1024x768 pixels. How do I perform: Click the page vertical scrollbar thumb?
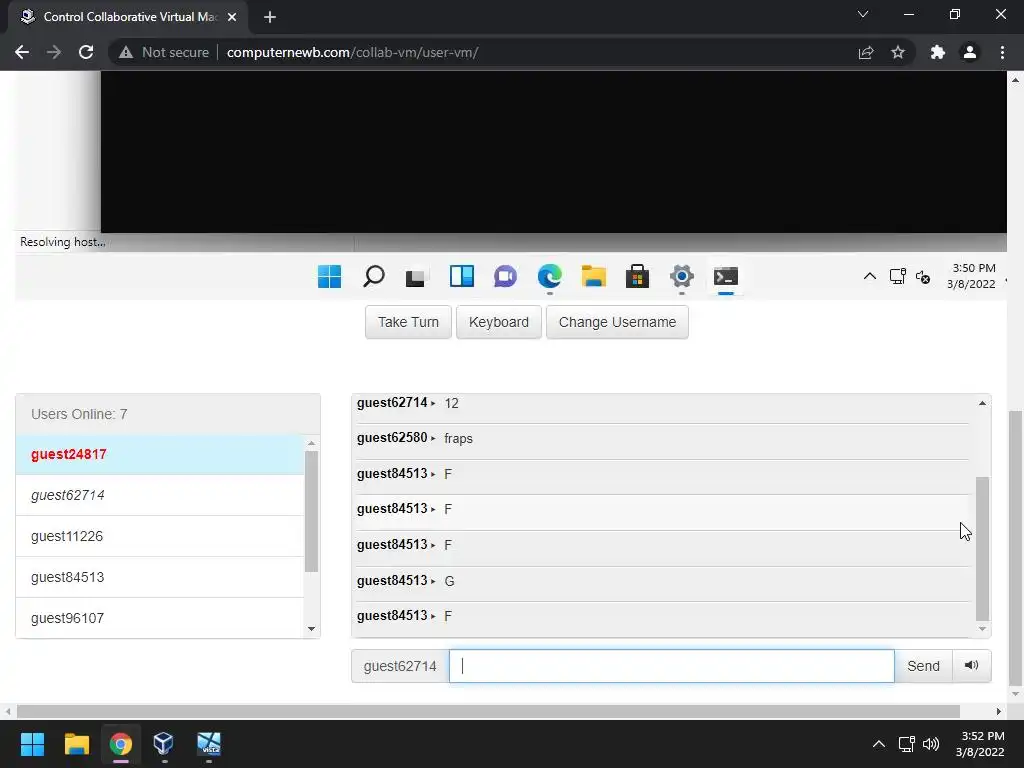(x=1015, y=551)
